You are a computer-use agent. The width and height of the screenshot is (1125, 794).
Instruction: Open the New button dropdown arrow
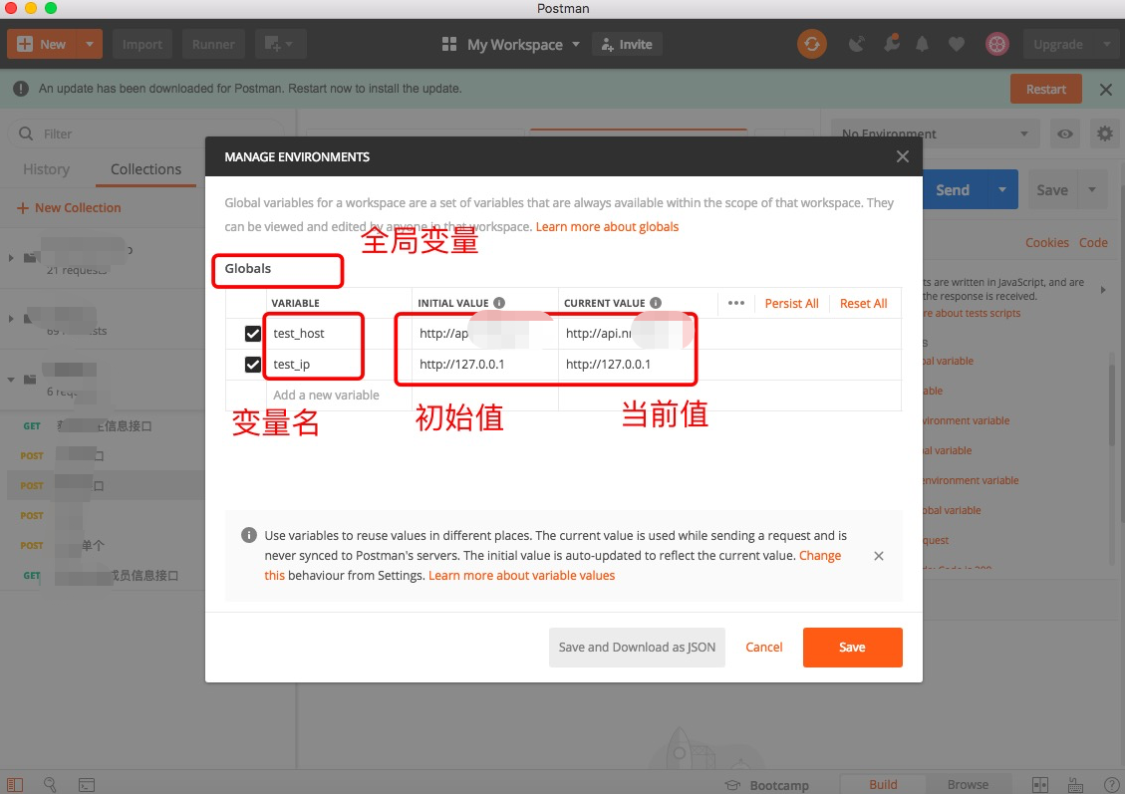pyautogui.click(x=90, y=44)
